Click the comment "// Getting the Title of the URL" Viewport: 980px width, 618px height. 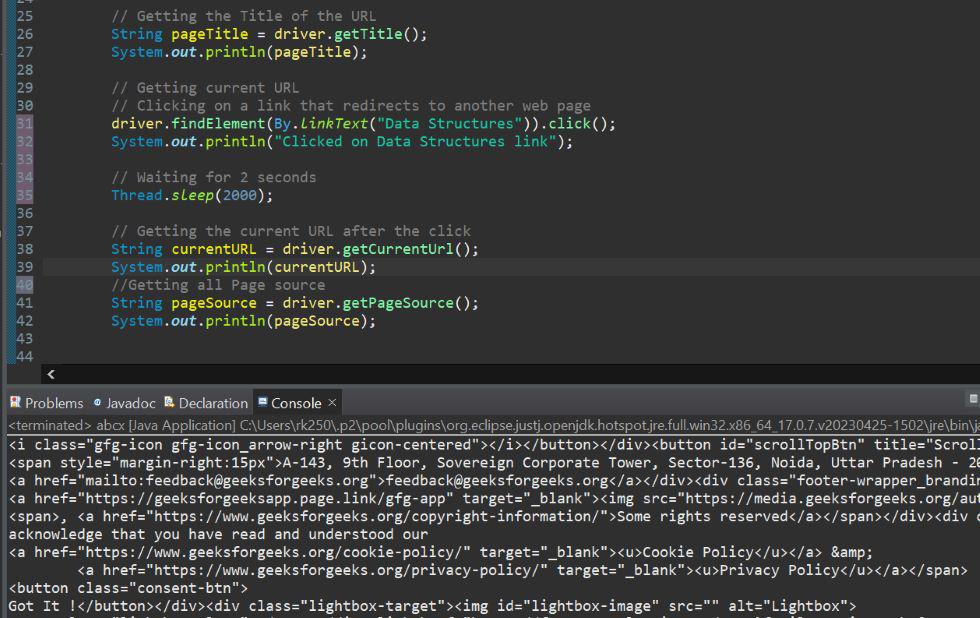pyautogui.click(x=244, y=16)
